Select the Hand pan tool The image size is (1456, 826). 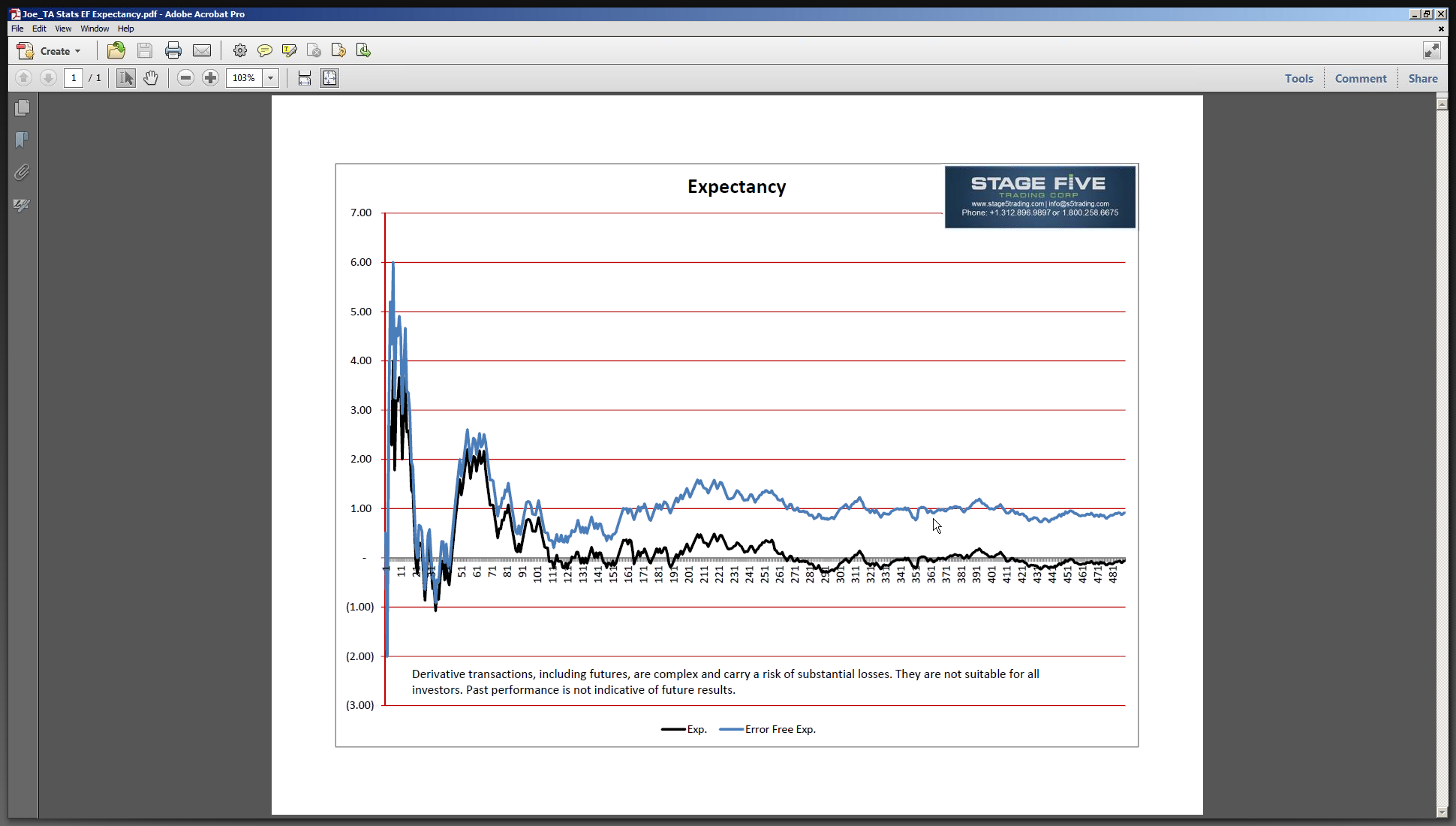tap(151, 77)
